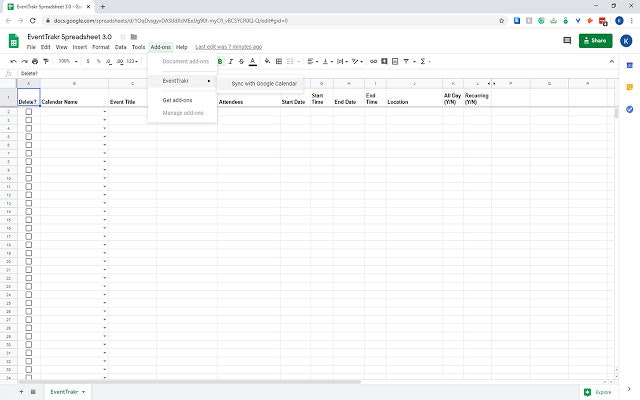
Task: Choose Sync with Google Calendar
Action: [x=264, y=84]
